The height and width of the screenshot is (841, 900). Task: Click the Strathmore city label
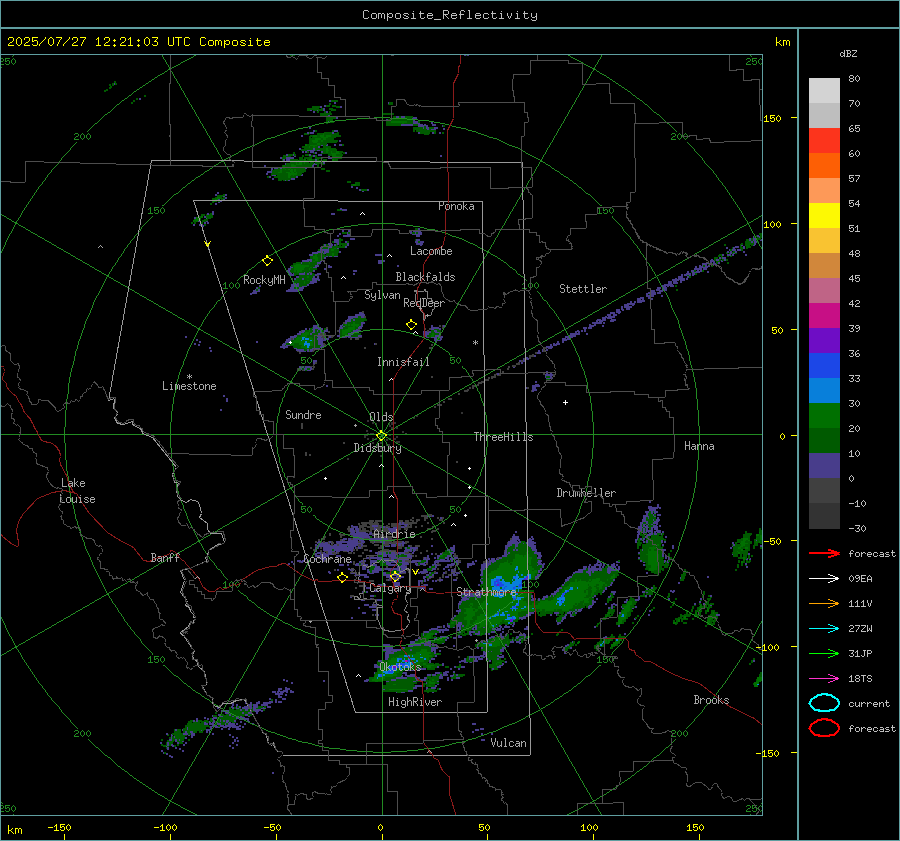coord(486,592)
